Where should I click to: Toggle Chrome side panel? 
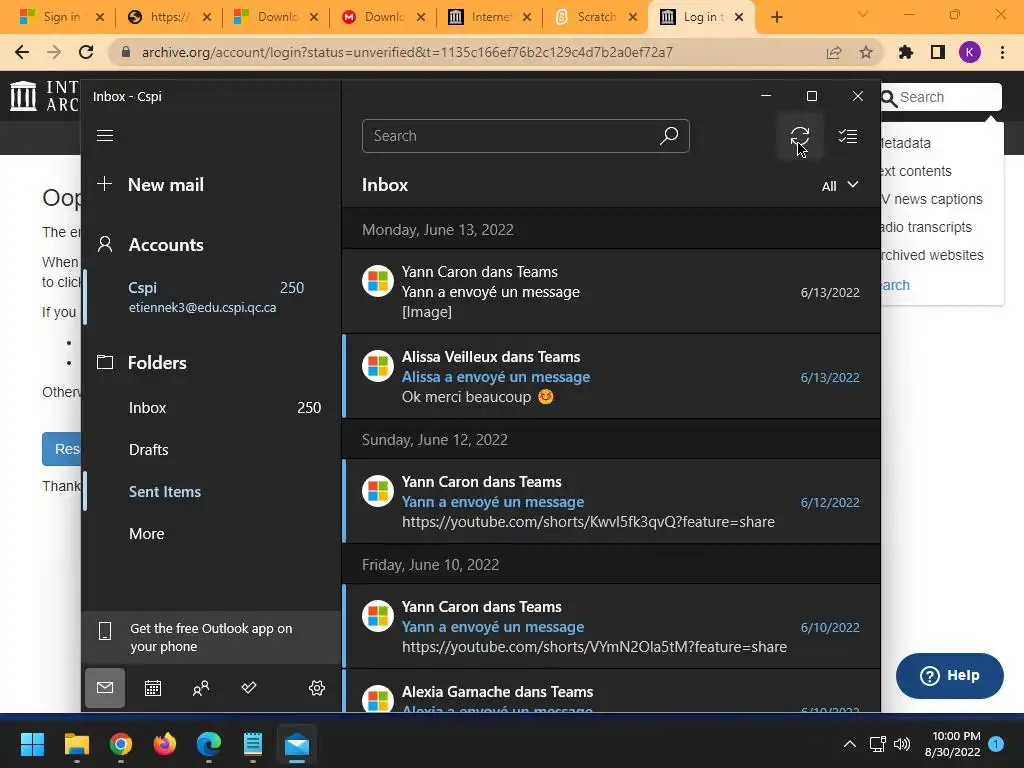tap(938, 52)
